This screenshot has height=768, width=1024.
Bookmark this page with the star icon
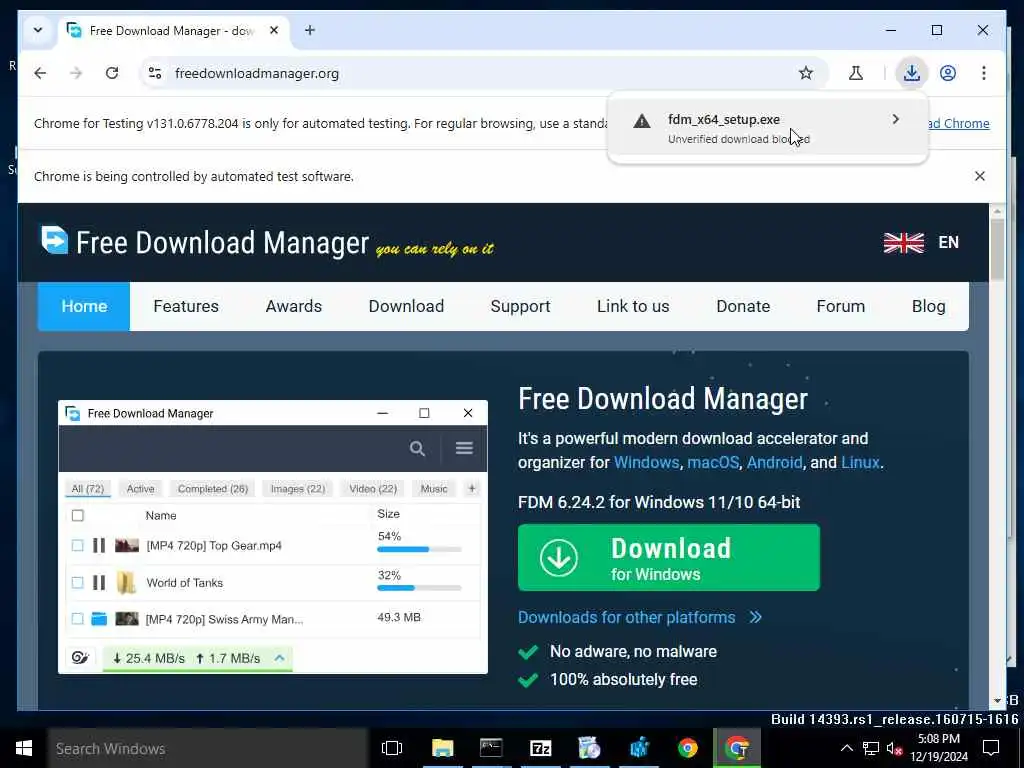(806, 73)
